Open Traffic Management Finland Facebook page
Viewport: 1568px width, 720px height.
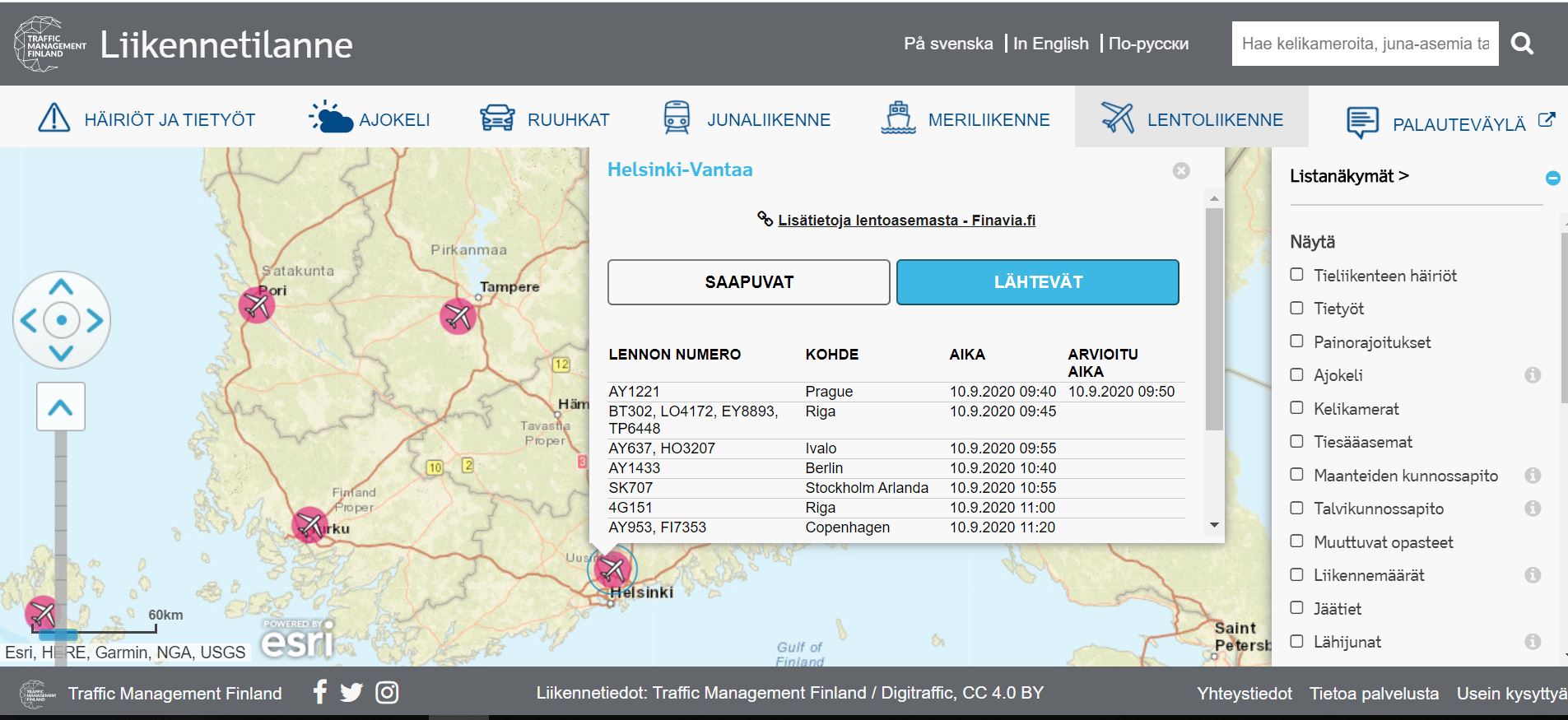pos(320,692)
